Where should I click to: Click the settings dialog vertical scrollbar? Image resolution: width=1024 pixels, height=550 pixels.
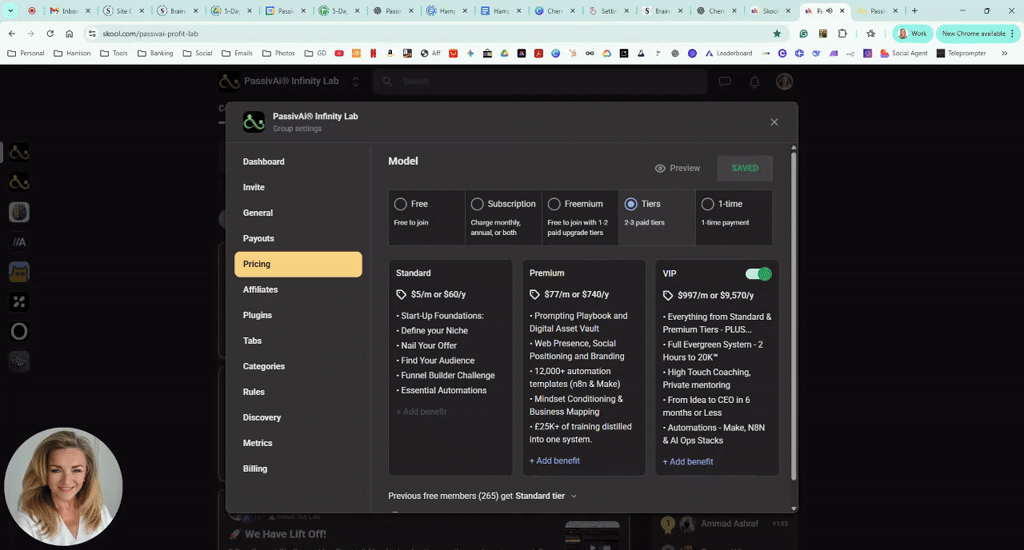point(793,317)
